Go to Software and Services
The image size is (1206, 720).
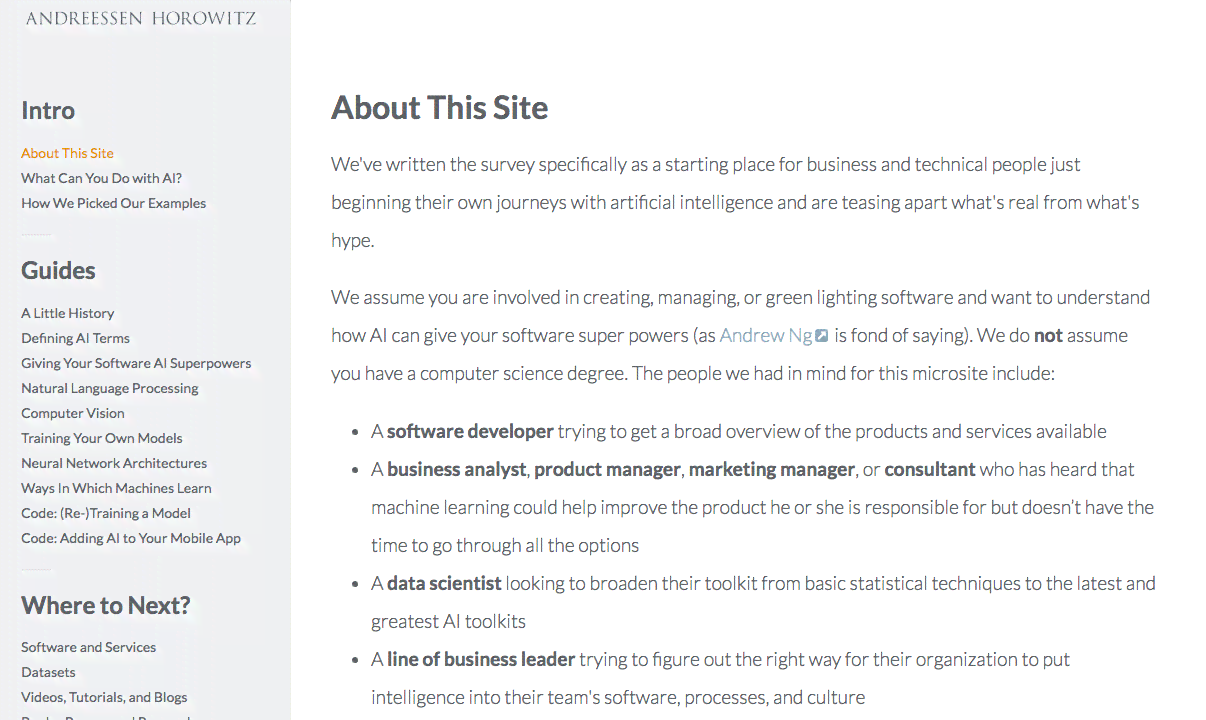click(89, 647)
